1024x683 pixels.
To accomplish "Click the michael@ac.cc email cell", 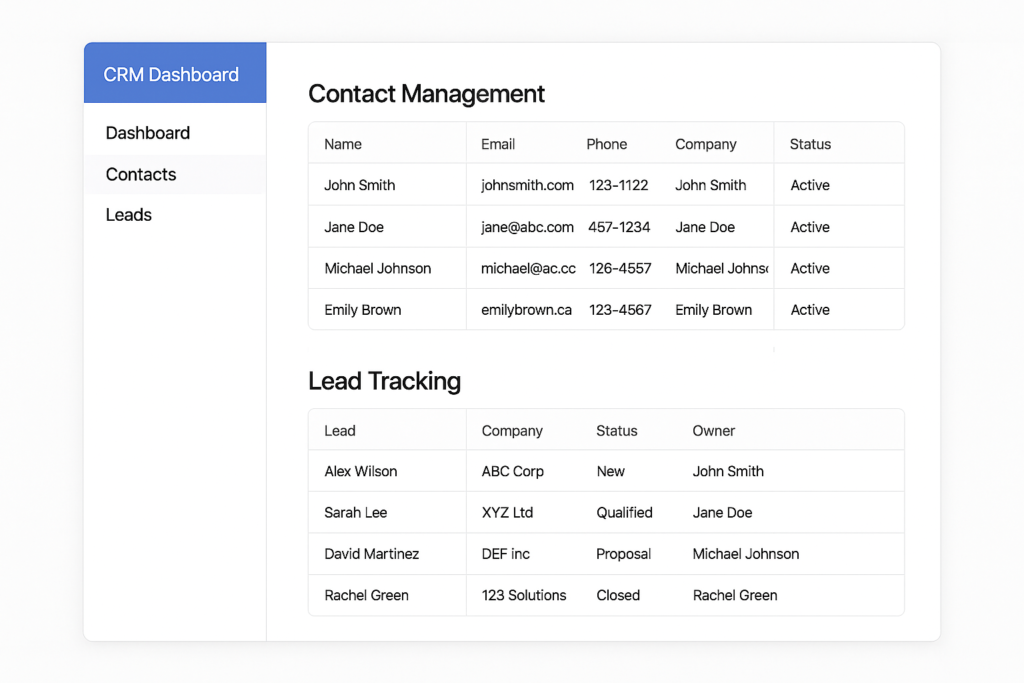I will pos(528,268).
